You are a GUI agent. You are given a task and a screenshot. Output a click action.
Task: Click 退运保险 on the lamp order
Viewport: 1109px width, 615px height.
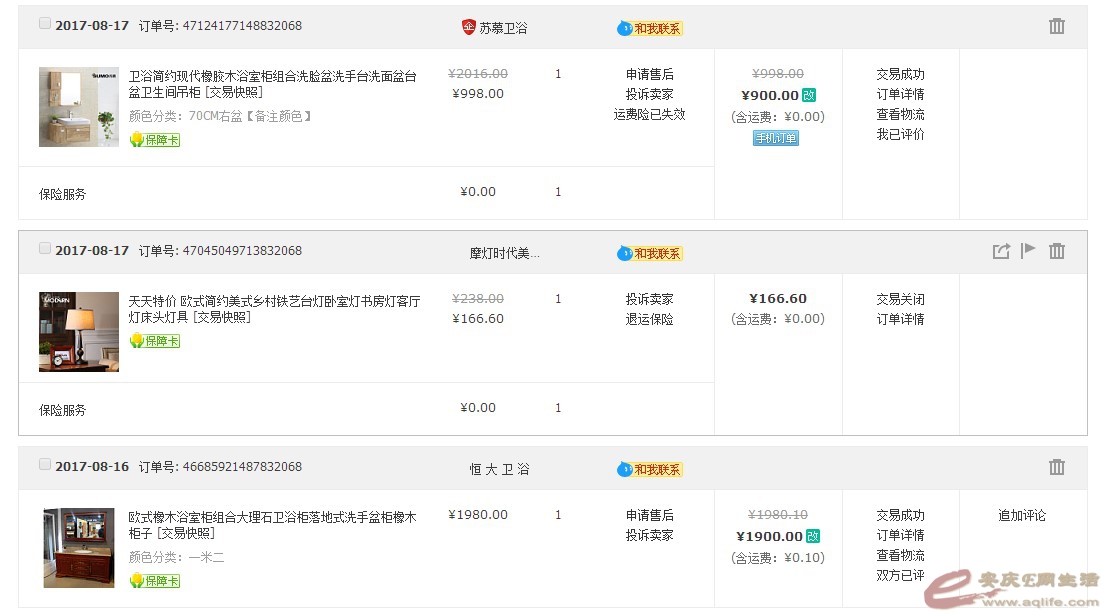[650, 319]
